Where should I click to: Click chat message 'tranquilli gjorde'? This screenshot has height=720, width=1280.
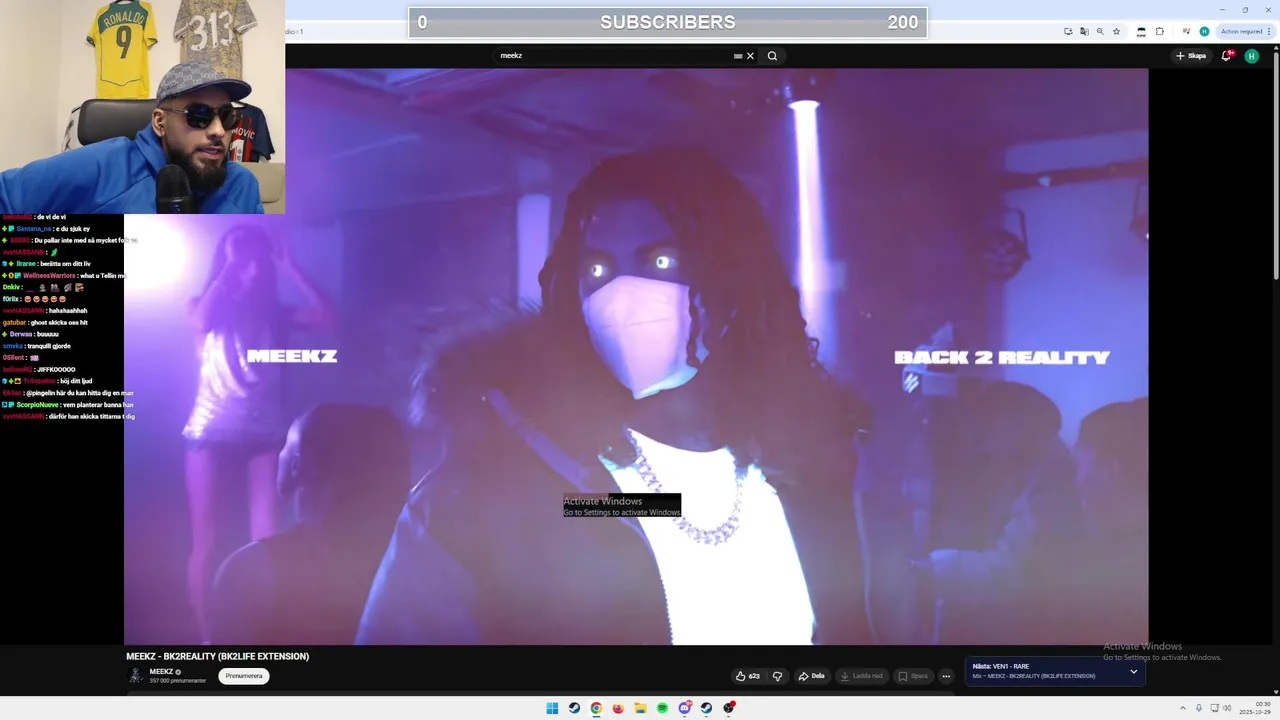49,346
